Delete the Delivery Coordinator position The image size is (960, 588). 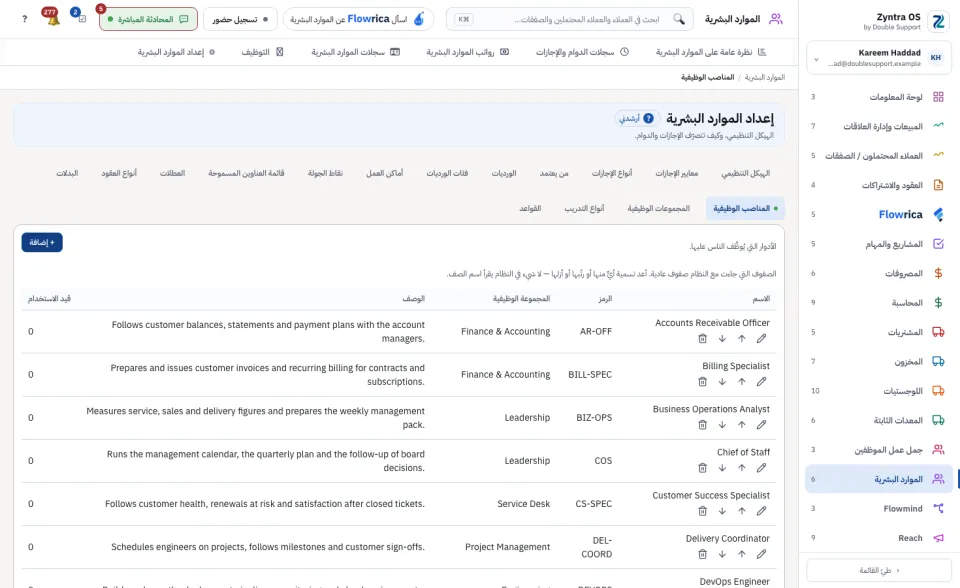click(x=702, y=554)
